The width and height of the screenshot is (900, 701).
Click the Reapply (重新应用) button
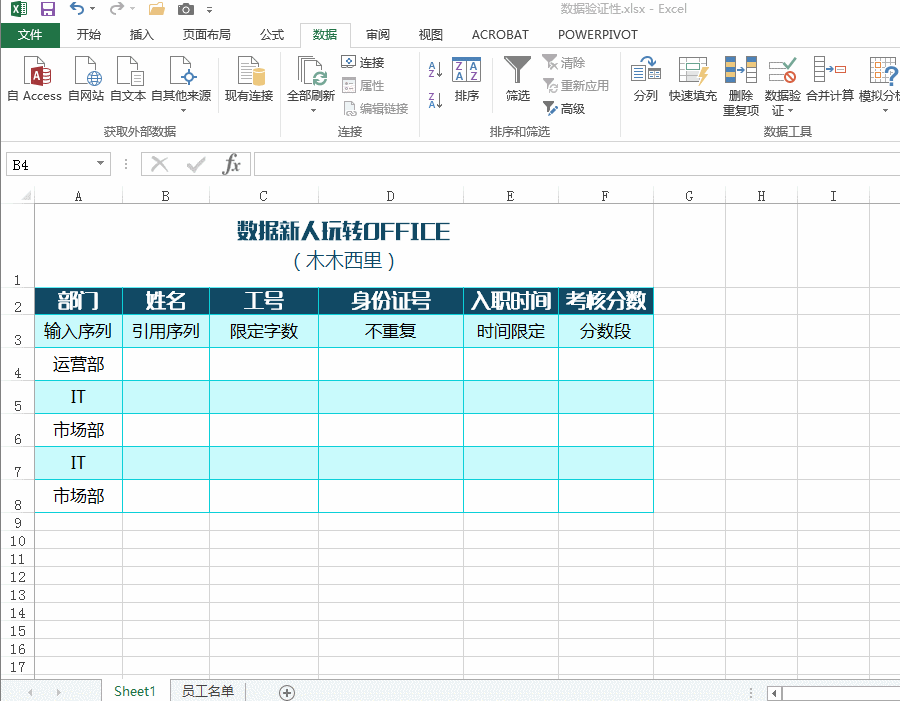click(x=576, y=86)
